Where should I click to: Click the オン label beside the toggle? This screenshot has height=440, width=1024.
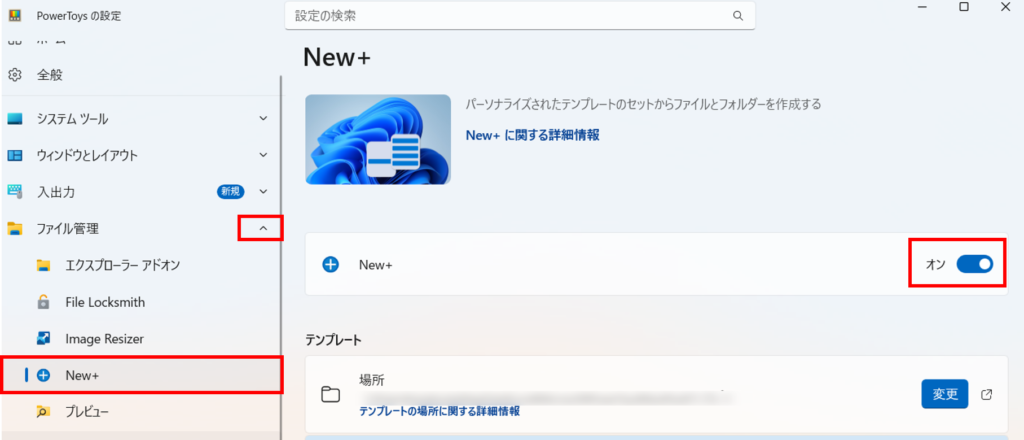(935, 264)
